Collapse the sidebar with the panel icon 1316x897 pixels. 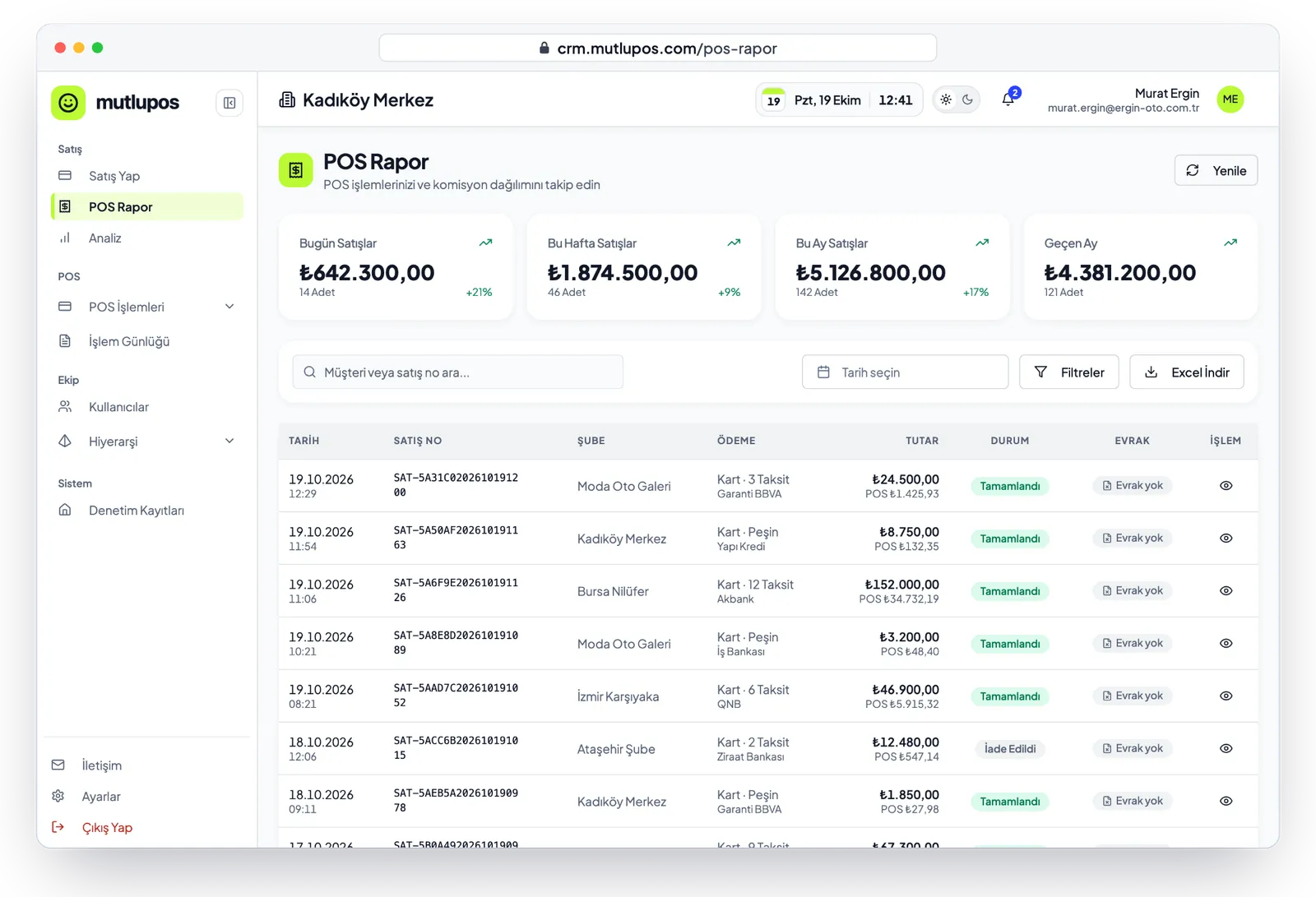point(229,103)
